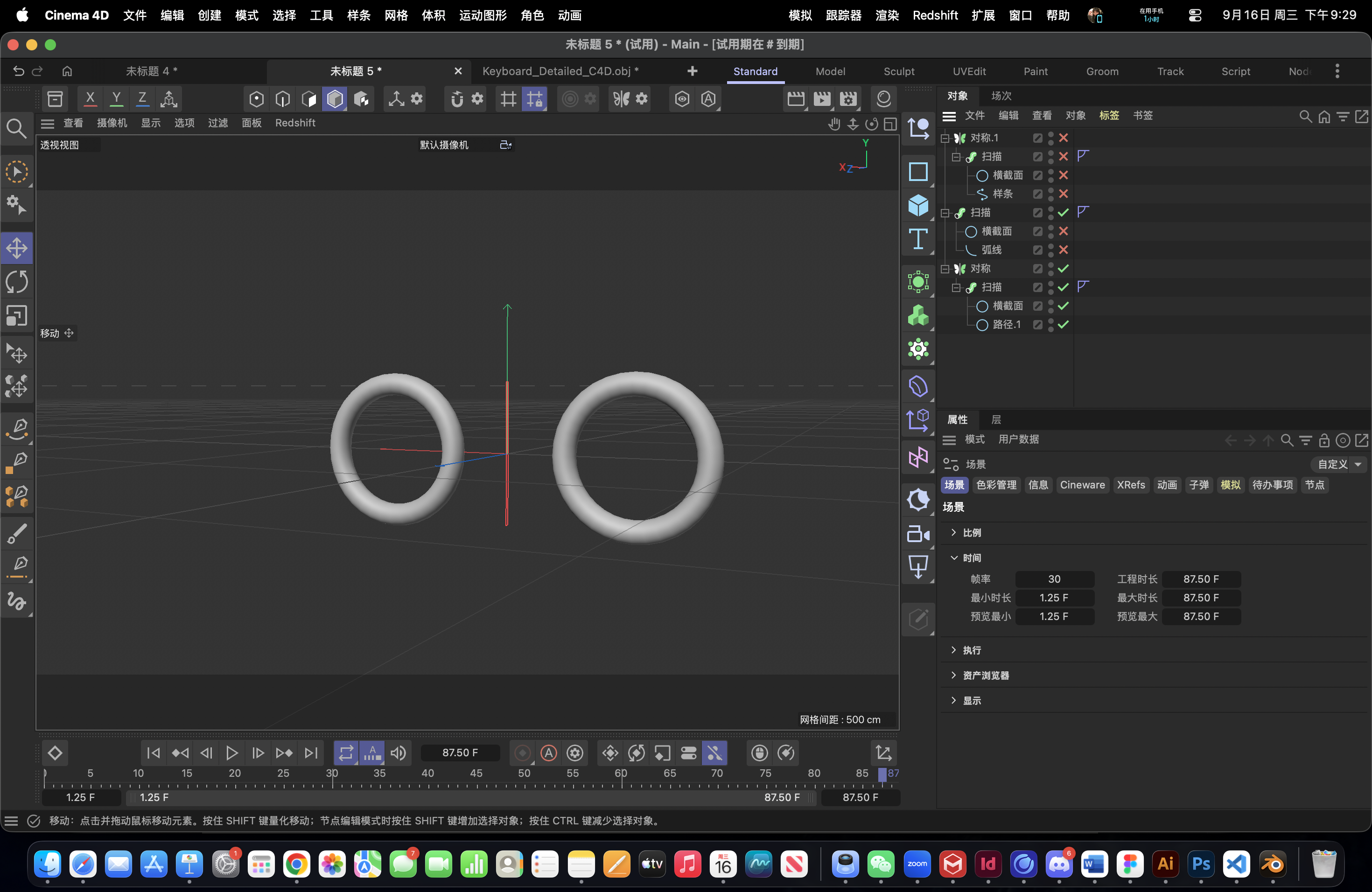This screenshot has height=892, width=1372.
Task: Collapse the 扫描 under 对称.1
Action: 956,157
